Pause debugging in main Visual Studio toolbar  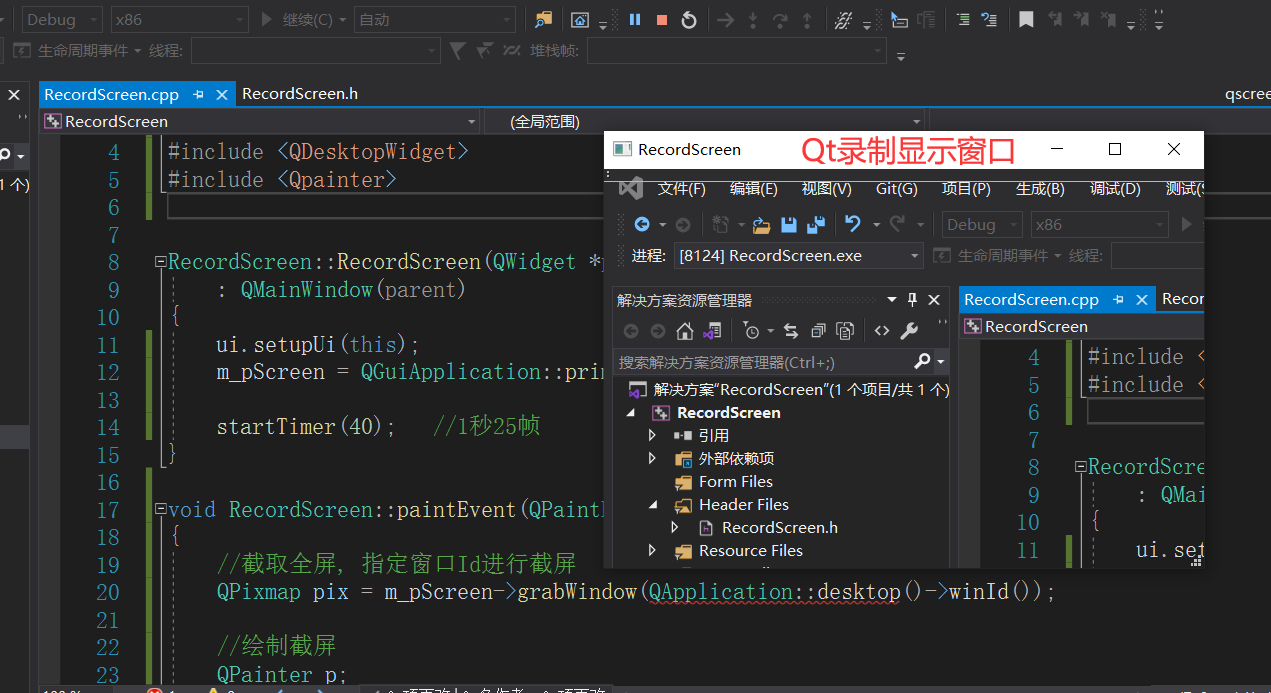[635, 19]
